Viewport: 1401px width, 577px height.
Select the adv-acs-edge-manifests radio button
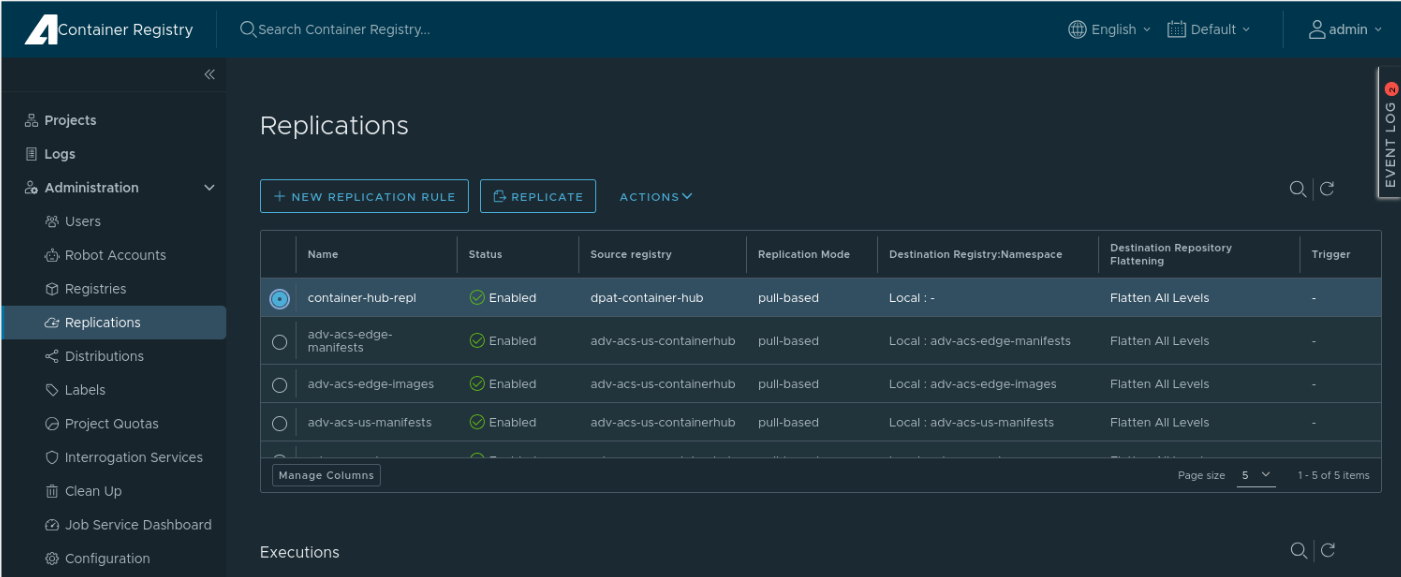(x=279, y=342)
